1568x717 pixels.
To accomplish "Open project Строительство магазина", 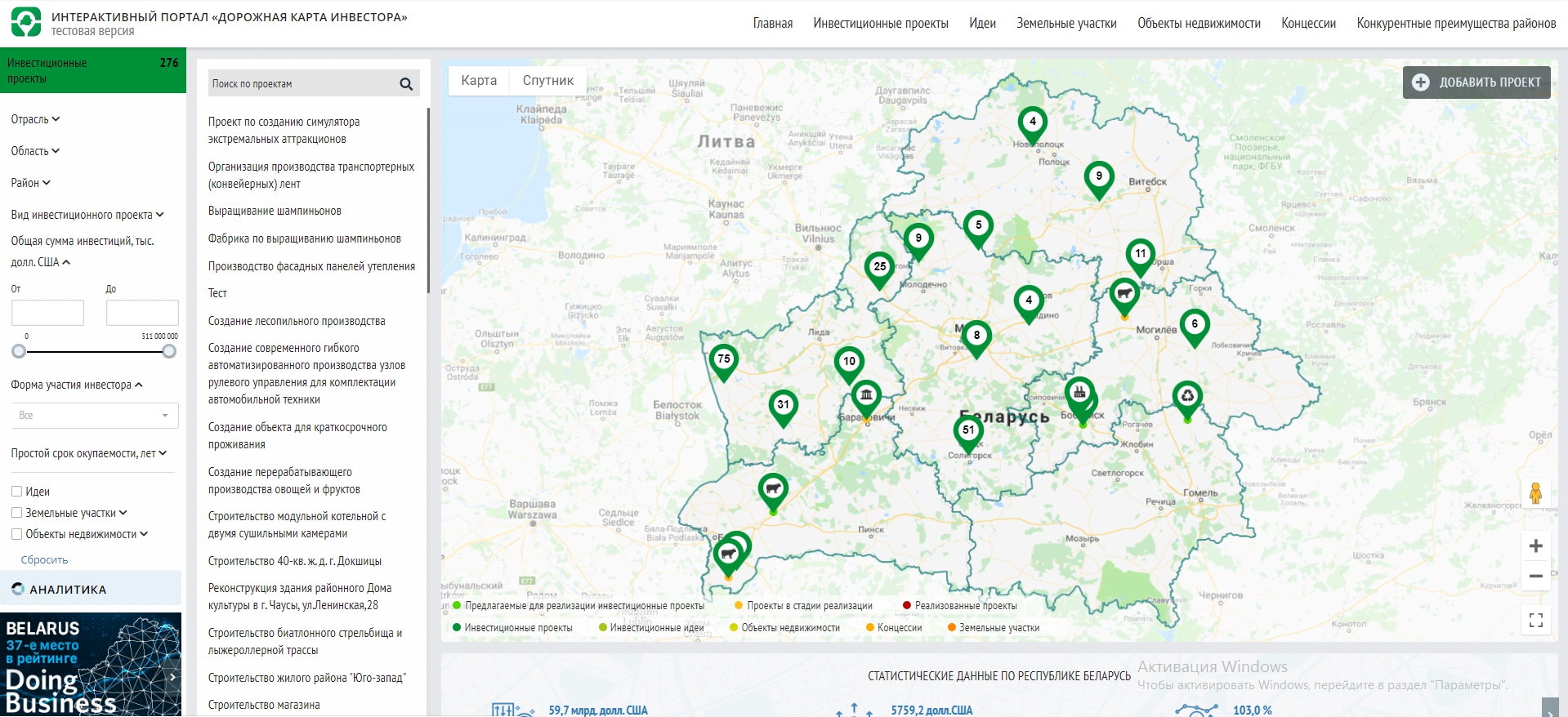I will (264, 705).
